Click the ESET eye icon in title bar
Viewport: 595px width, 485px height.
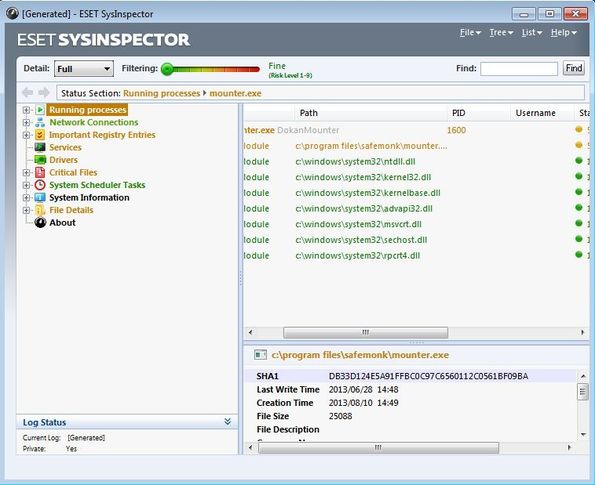12,13
